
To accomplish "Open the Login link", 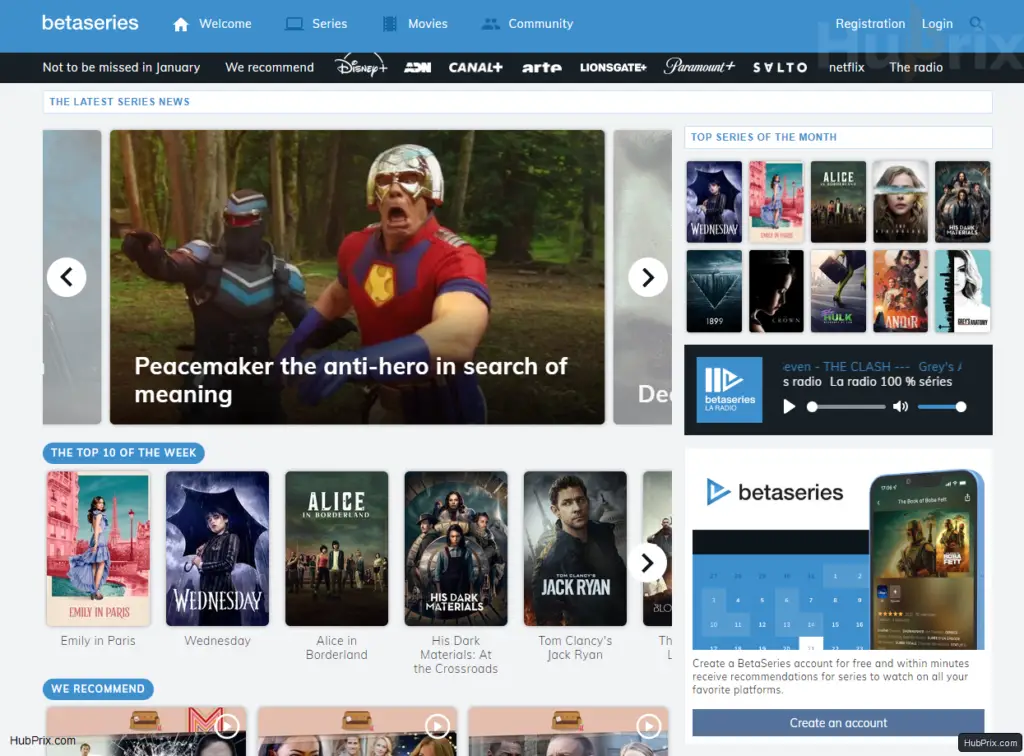I will point(937,24).
